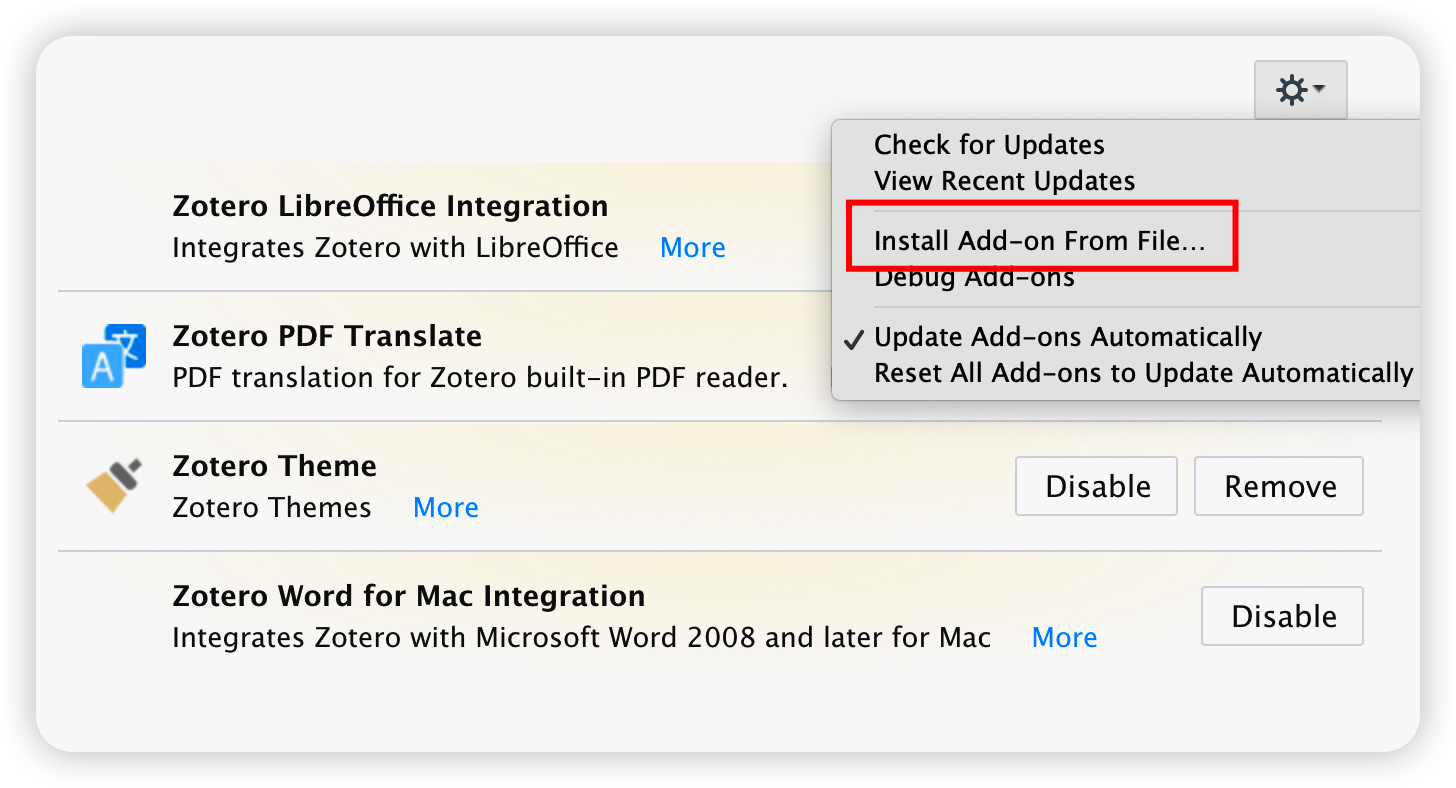Screen dimensions: 1456x788
Task: Select Zotero Word for Mac Integration title
Action: coord(408,596)
